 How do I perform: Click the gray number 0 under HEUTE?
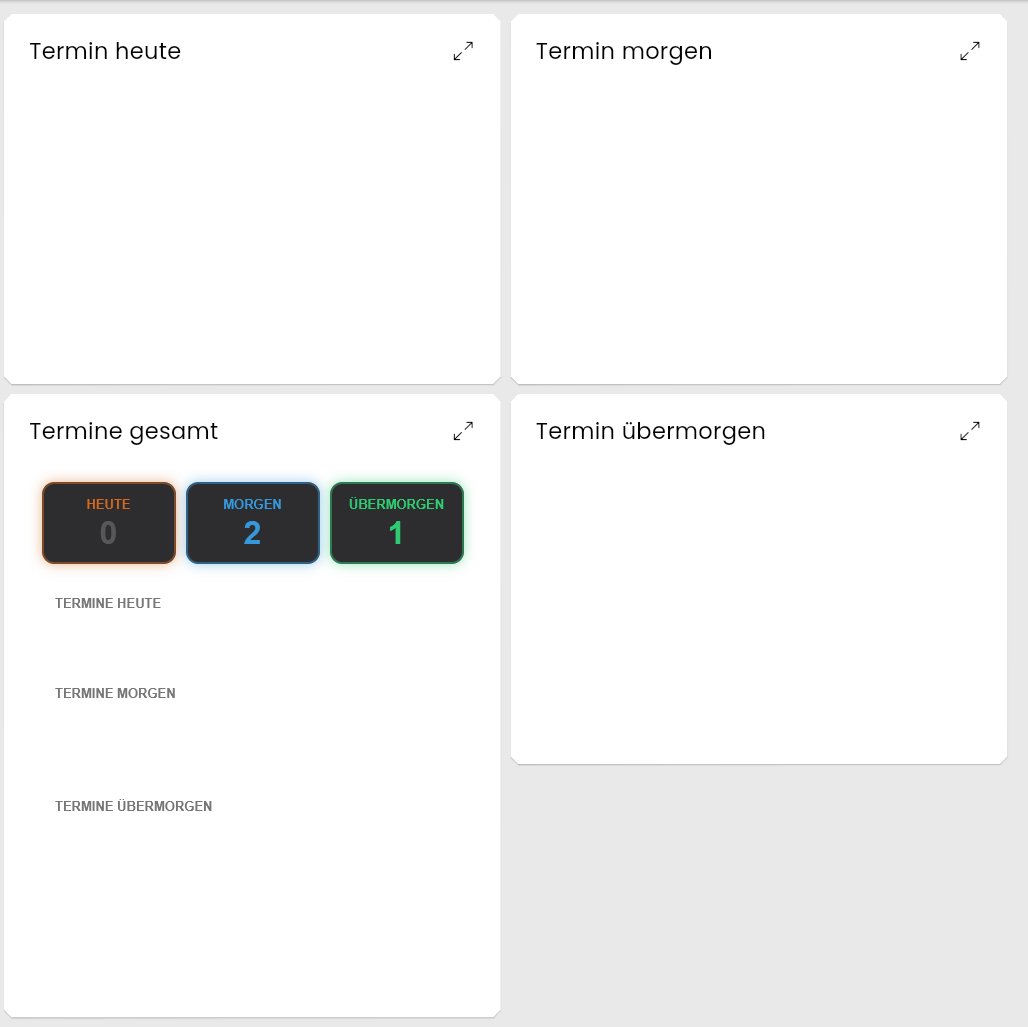108,533
